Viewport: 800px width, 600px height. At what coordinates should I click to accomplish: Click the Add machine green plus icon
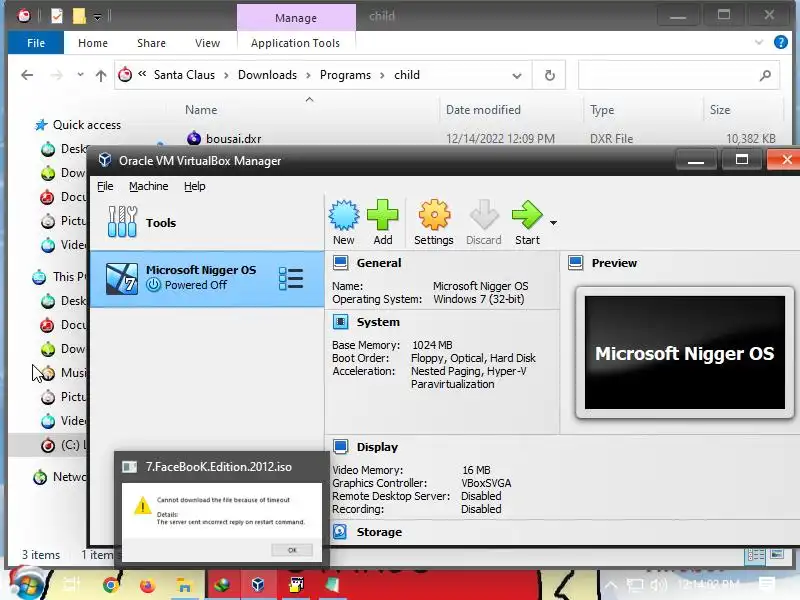tap(382, 216)
